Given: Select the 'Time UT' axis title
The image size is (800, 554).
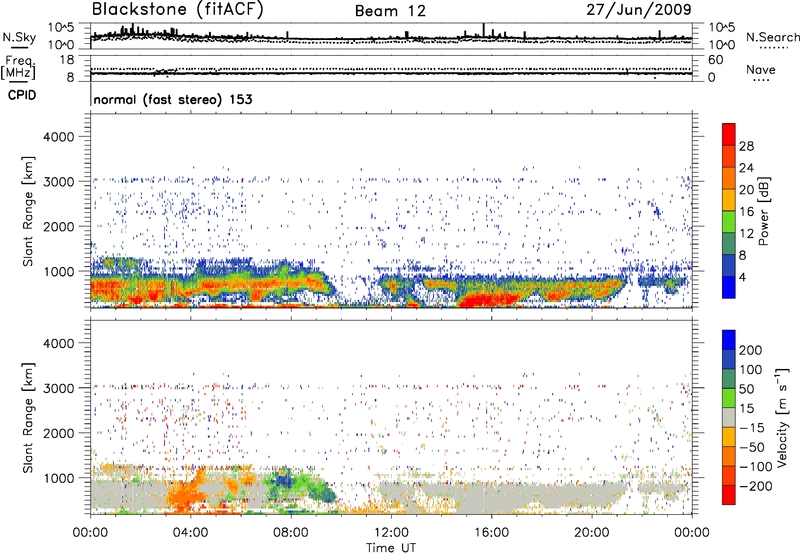Looking at the screenshot, I should (x=391, y=548).
